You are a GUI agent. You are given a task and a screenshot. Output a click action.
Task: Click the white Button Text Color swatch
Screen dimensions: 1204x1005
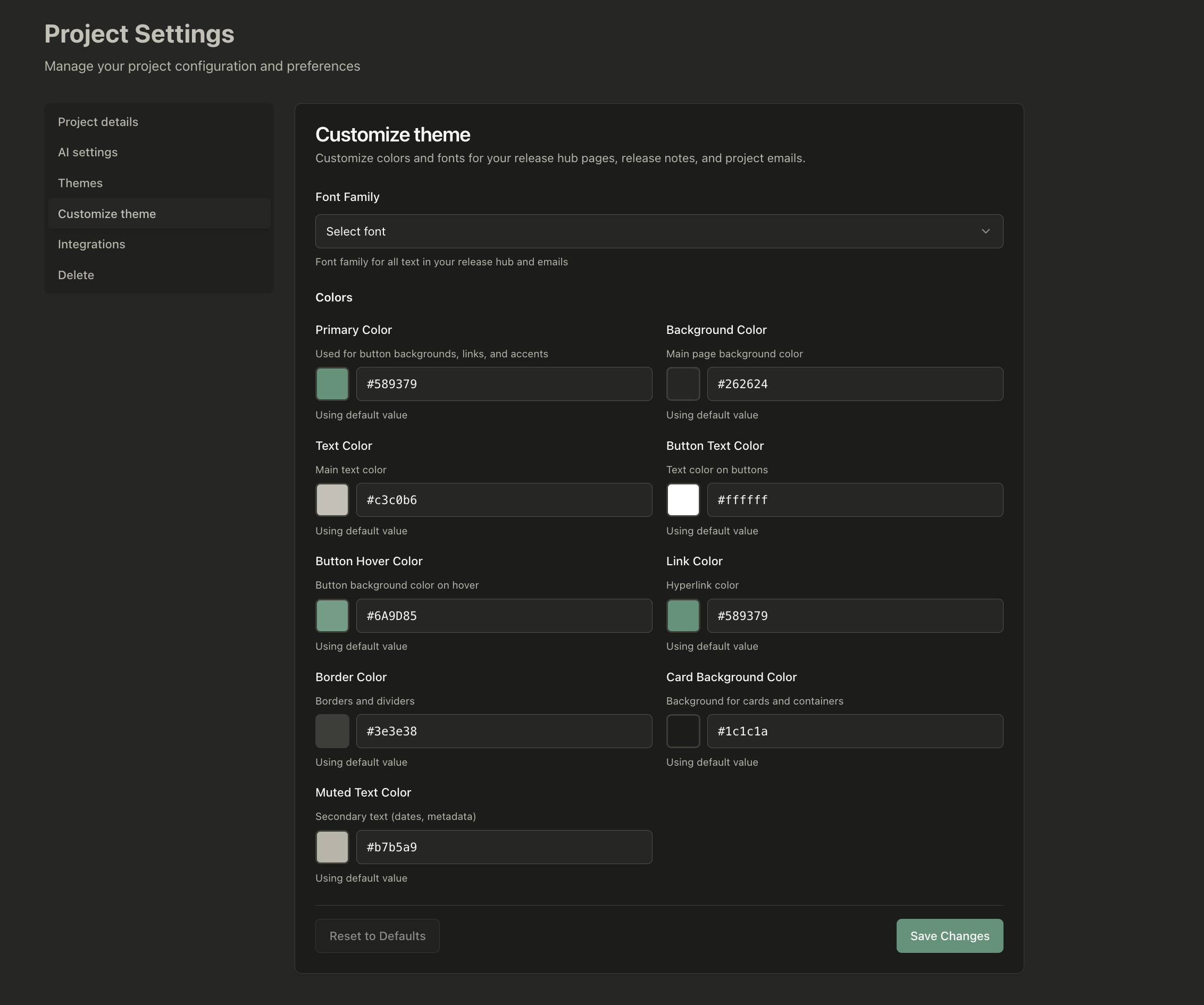682,499
